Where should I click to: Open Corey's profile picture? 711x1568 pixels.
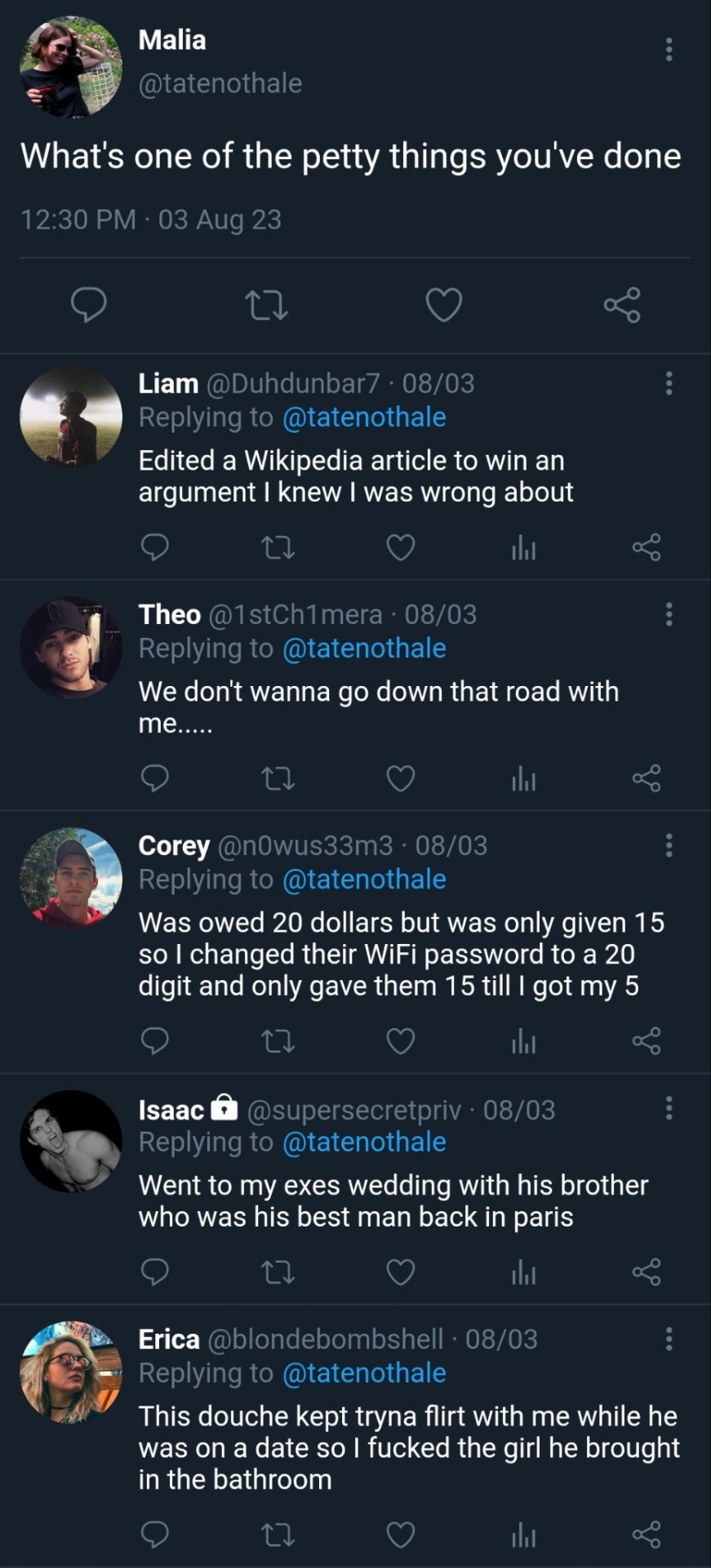click(x=71, y=879)
